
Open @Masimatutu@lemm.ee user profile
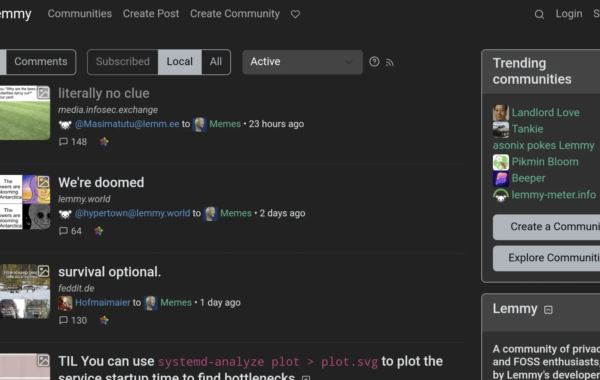coord(127,124)
